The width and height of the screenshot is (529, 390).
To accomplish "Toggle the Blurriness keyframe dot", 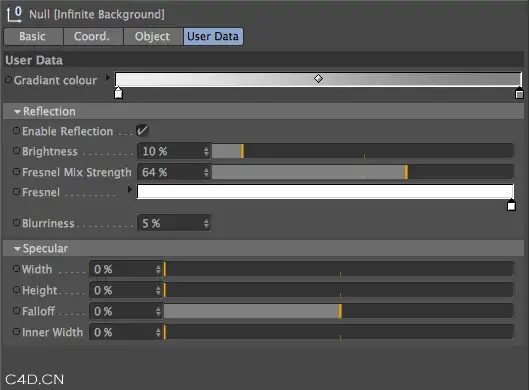I will click(16, 222).
